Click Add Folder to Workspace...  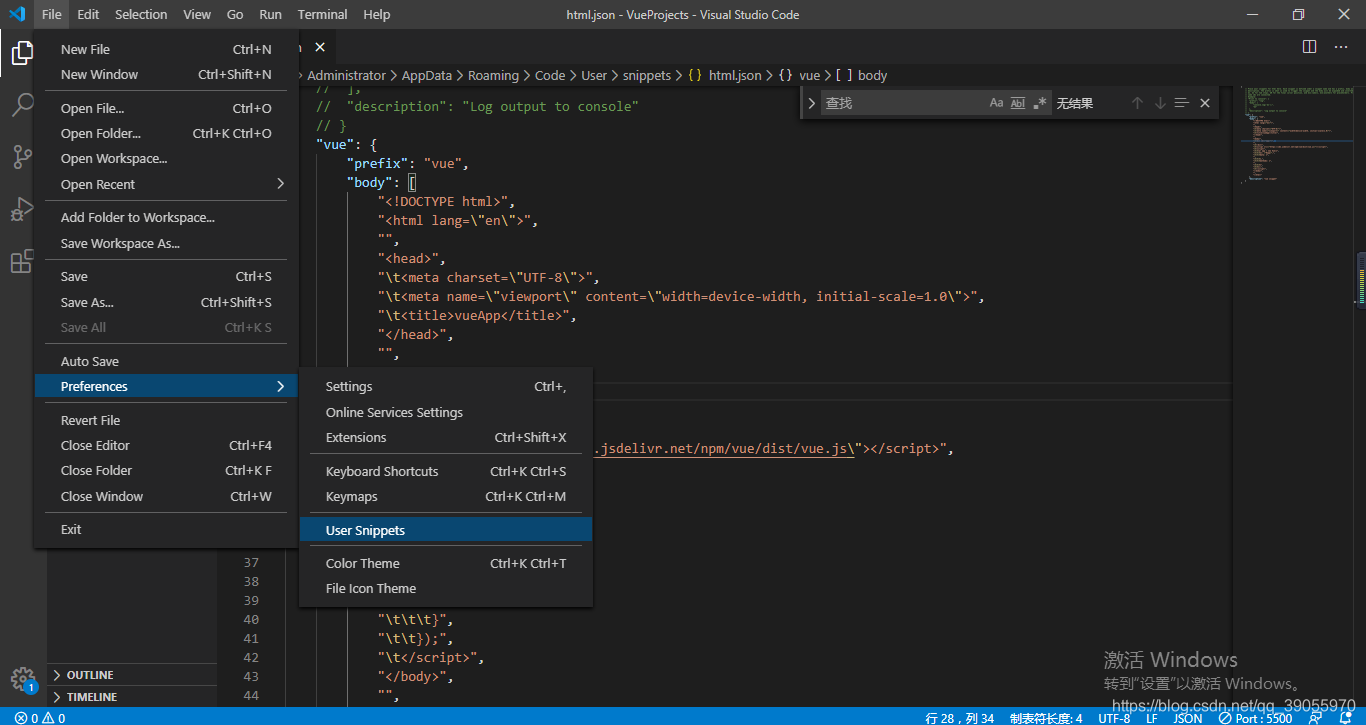(x=166, y=217)
